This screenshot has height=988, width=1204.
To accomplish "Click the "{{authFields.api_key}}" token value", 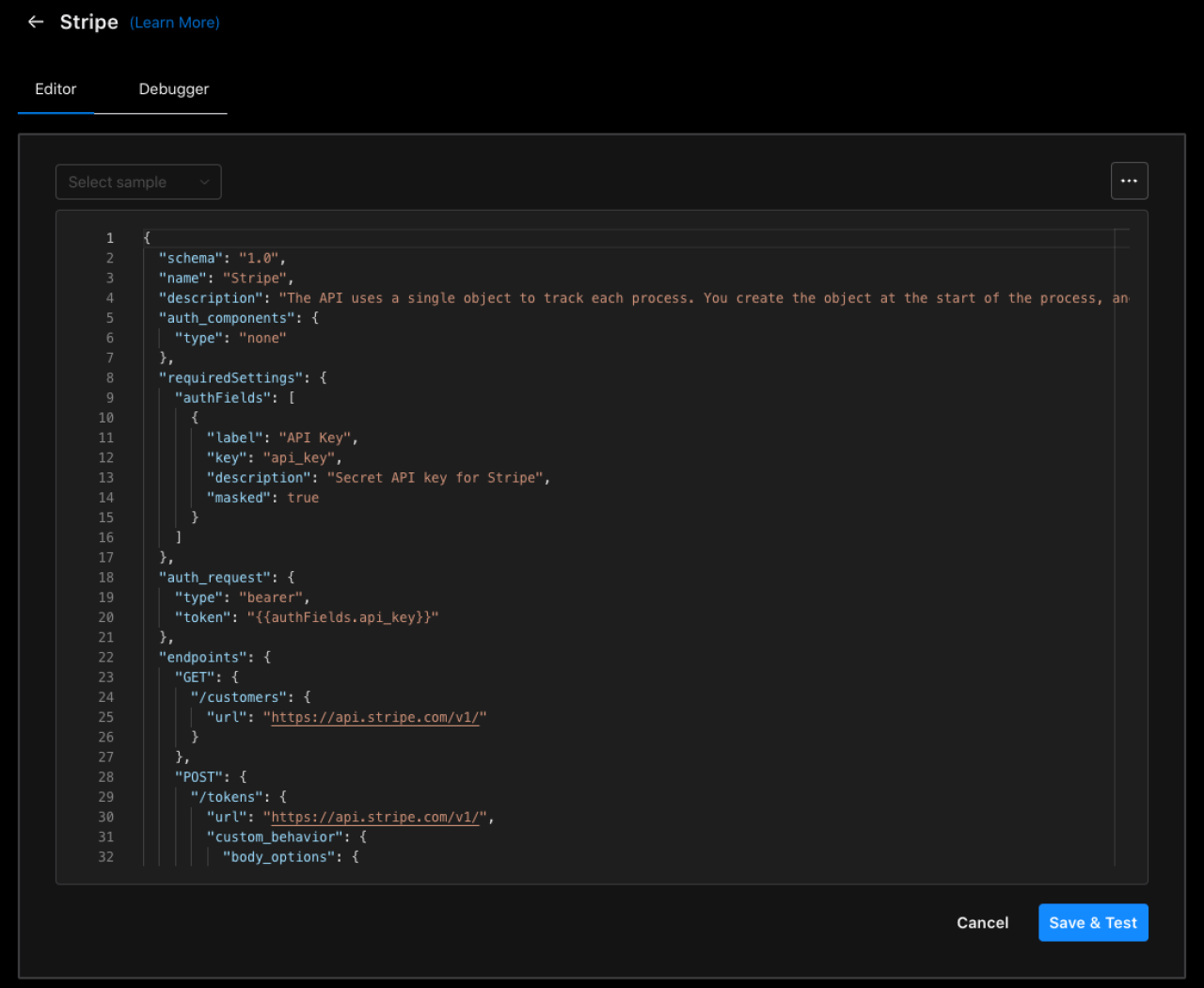I will click(342, 617).
